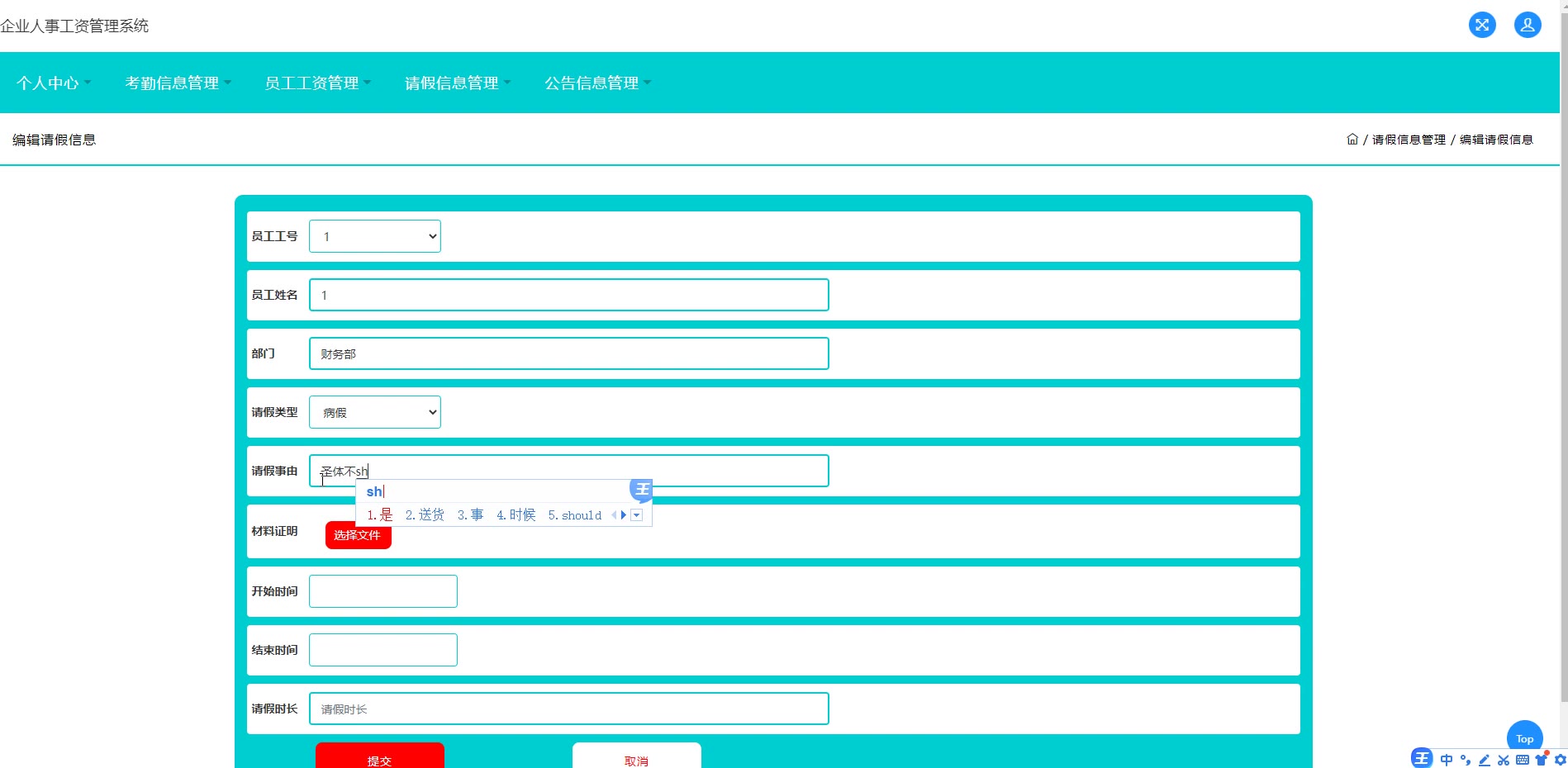Click the red 选择文件 button
The image size is (1568, 768).
click(x=358, y=535)
